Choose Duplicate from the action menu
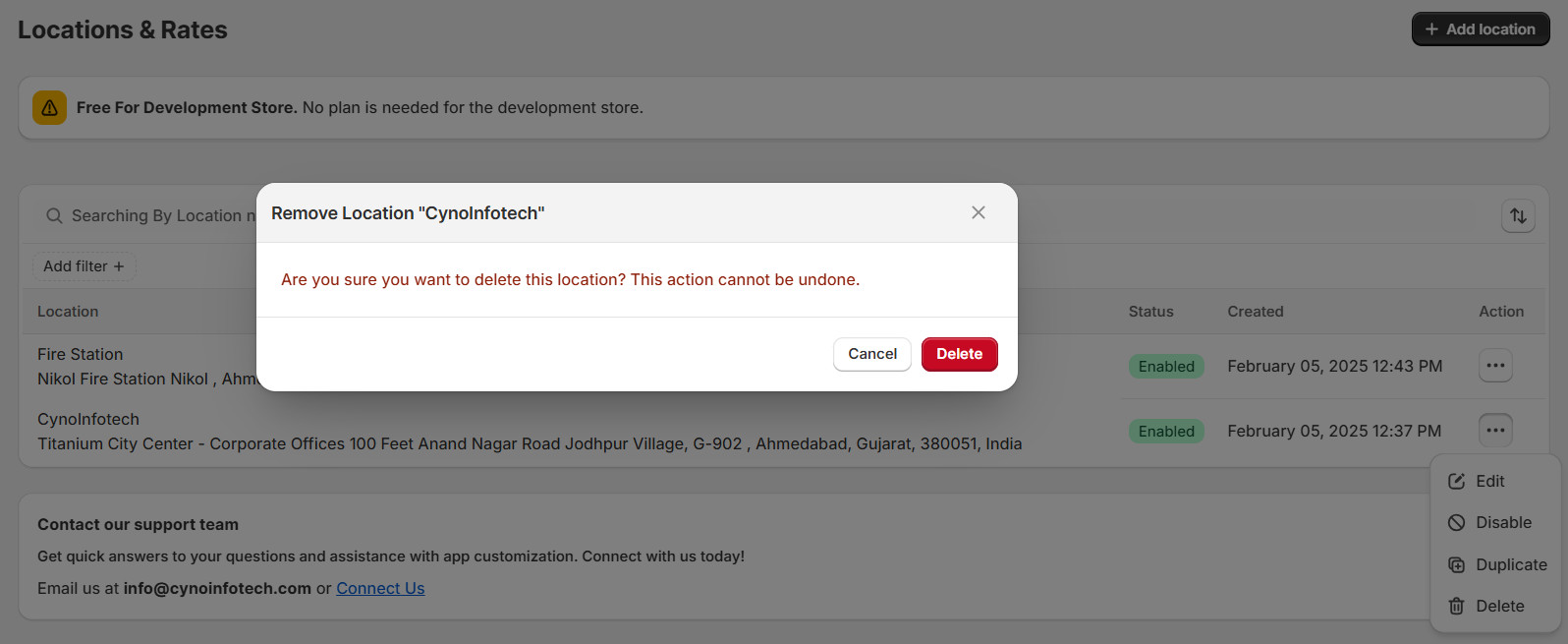The height and width of the screenshot is (644, 1568). [1495, 564]
